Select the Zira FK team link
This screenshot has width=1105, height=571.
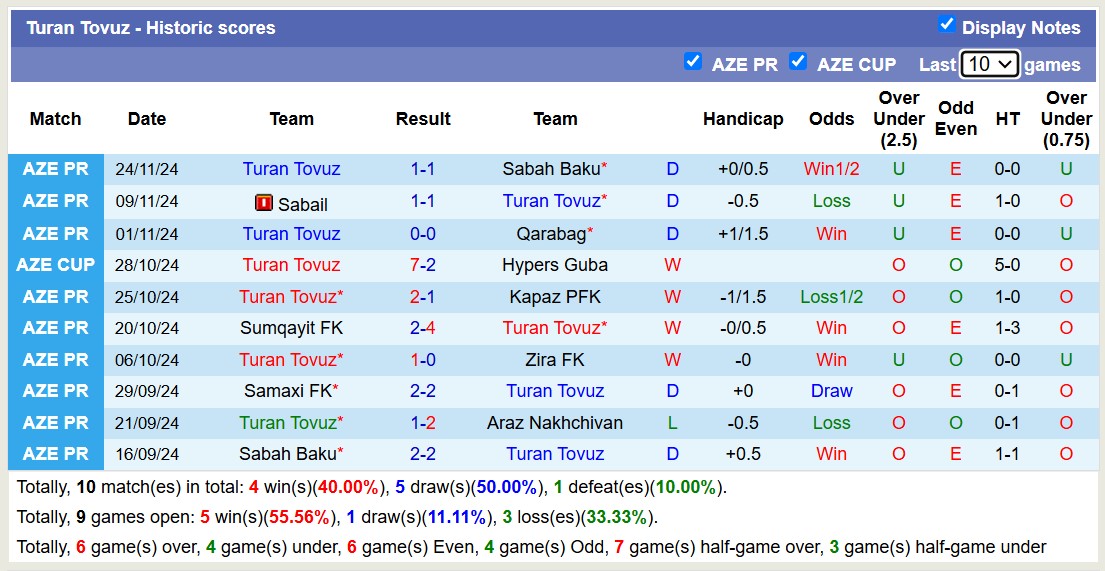point(555,360)
